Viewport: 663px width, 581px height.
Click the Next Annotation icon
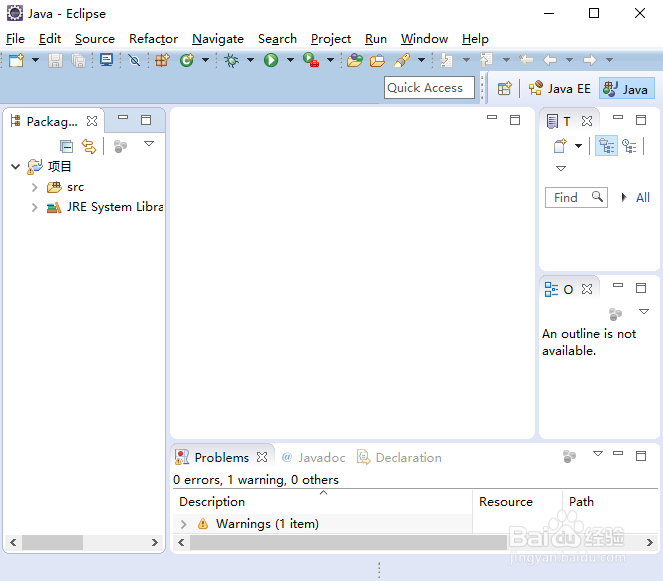click(x=446, y=60)
